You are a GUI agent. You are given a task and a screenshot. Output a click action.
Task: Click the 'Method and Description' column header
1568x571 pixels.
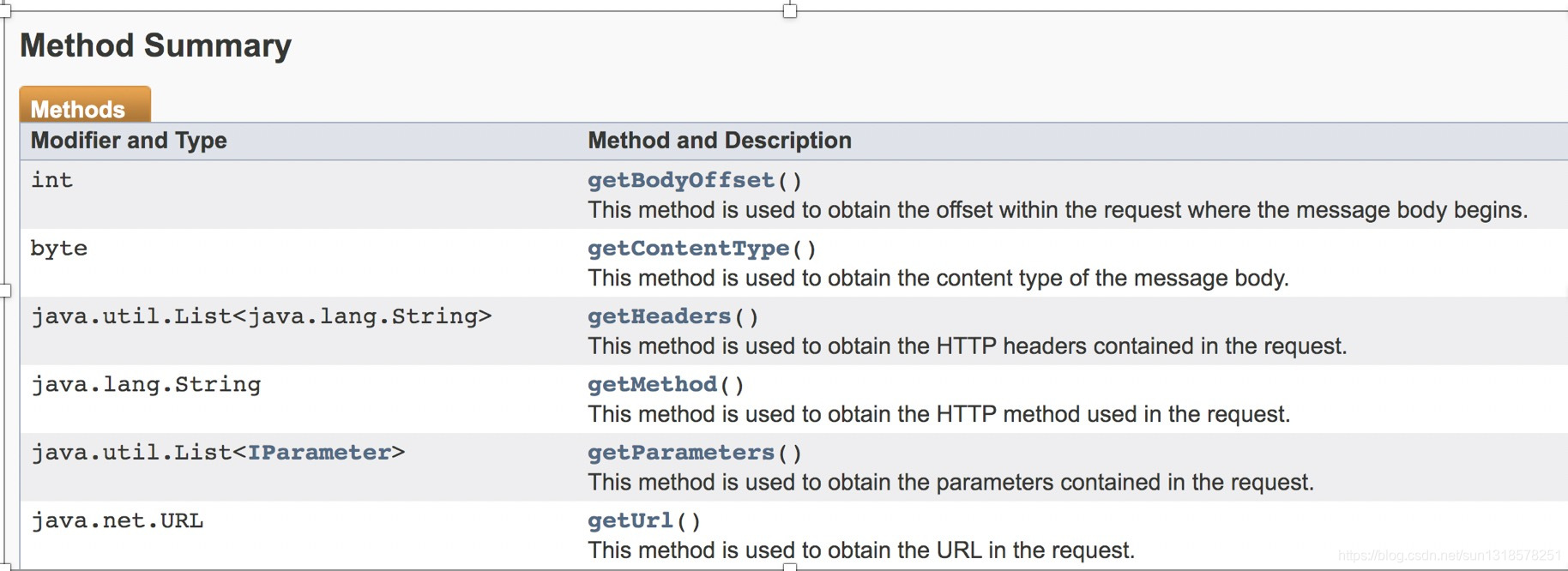720,141
